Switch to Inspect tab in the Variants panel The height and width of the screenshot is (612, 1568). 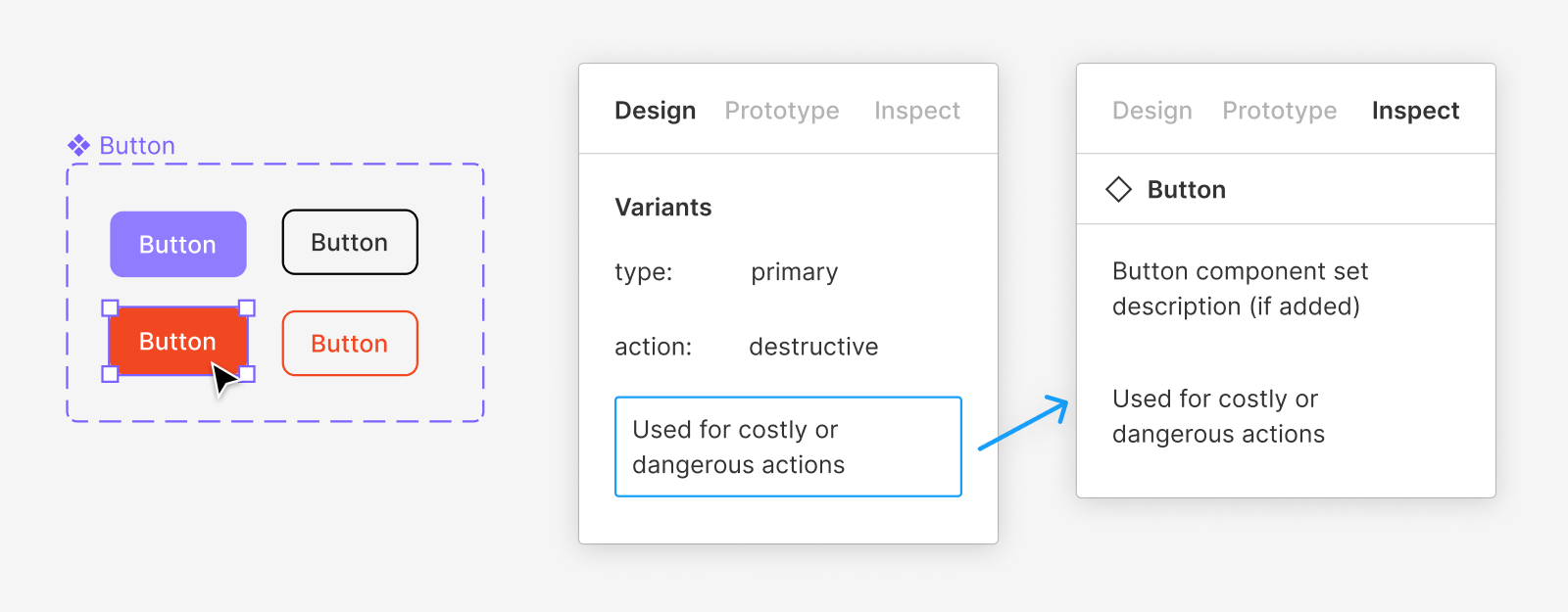coord(916,111)
